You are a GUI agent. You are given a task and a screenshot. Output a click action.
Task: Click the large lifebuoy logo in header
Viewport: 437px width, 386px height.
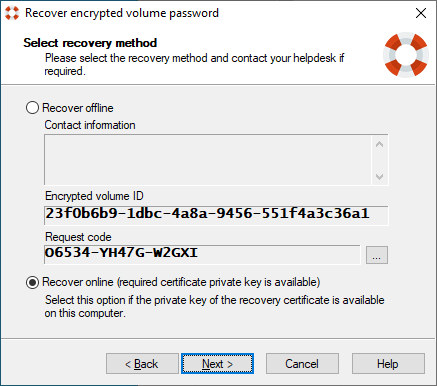(x=406, y=55)
